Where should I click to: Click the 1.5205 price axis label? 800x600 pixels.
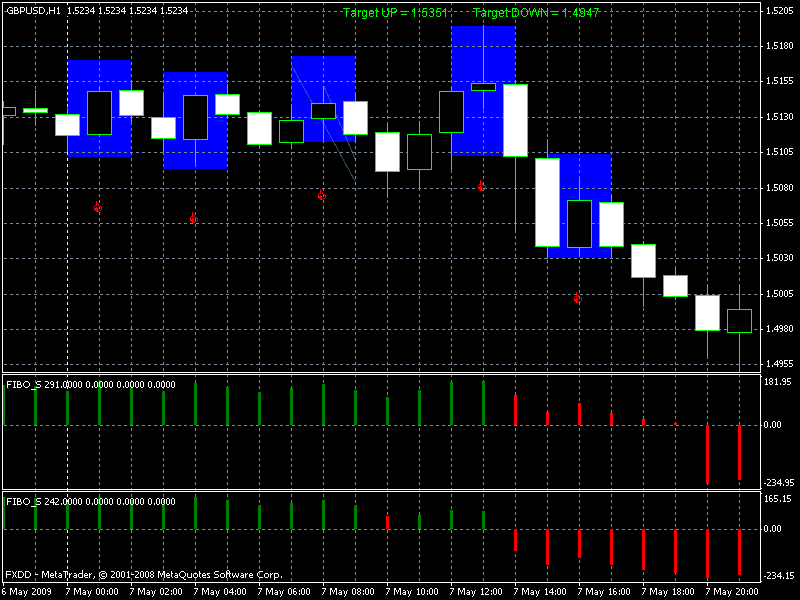point(779,11)
